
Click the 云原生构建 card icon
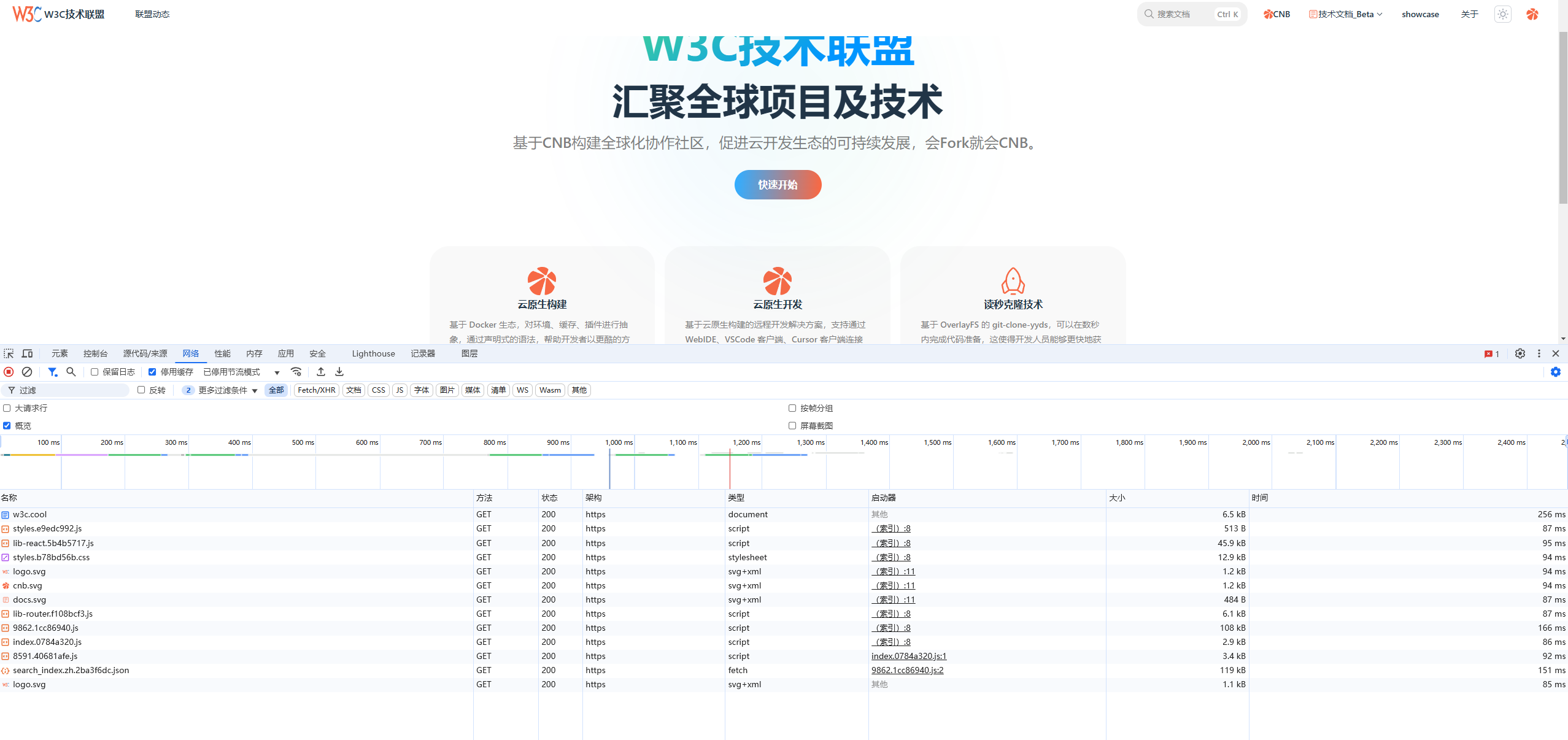tap(542, 281)
